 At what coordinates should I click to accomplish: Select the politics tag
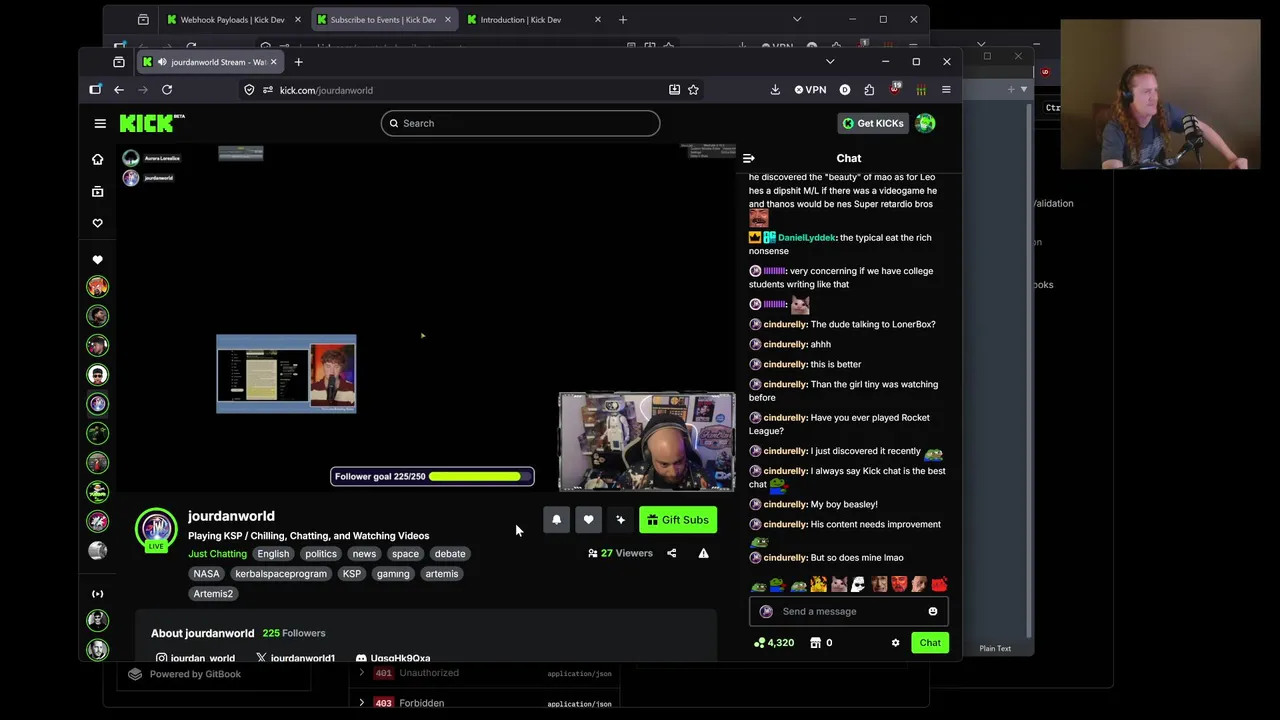[x=321, y=554]
